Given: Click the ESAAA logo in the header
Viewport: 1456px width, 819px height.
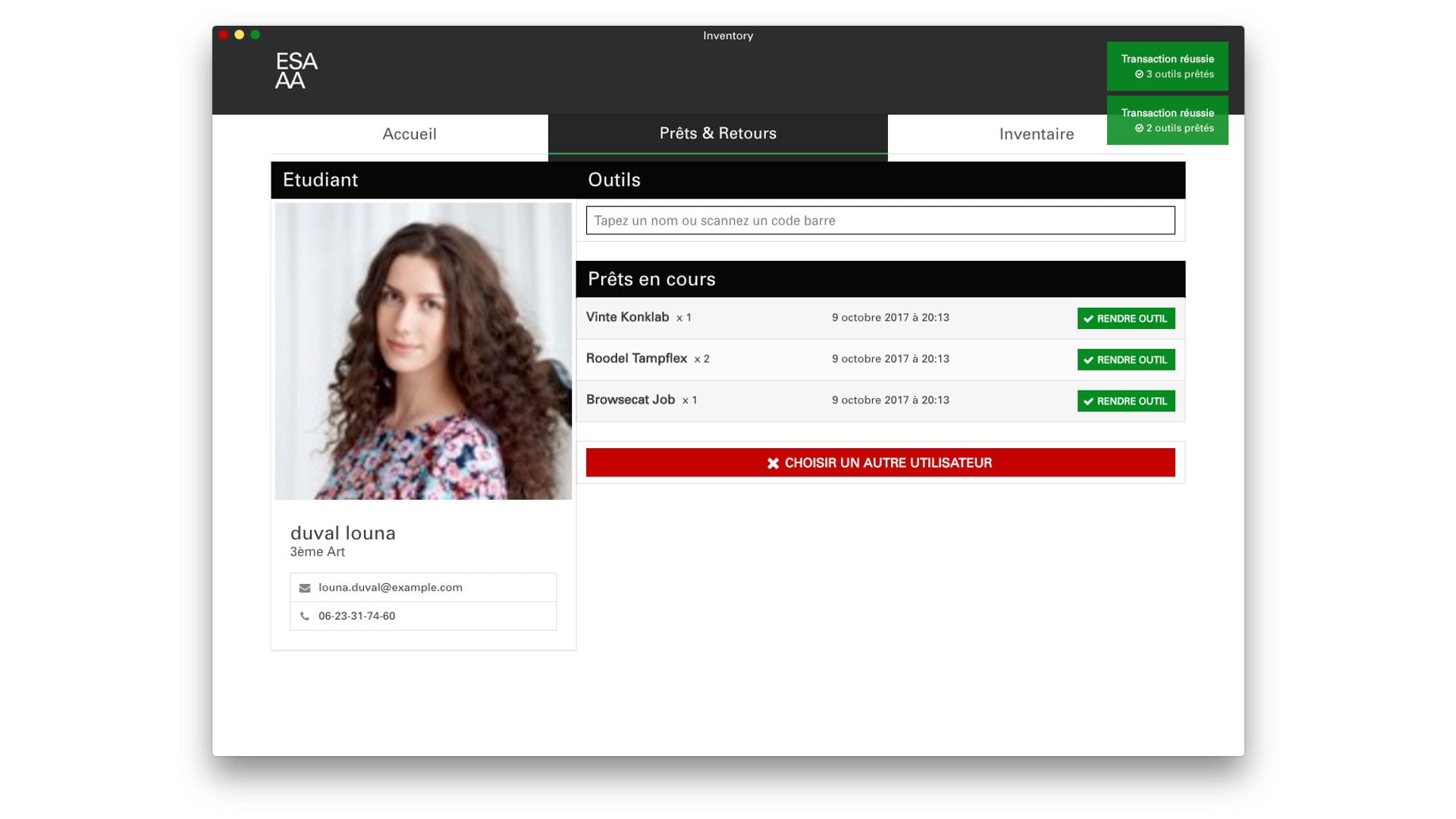Looking at the screenshot, I should point(296,71).
